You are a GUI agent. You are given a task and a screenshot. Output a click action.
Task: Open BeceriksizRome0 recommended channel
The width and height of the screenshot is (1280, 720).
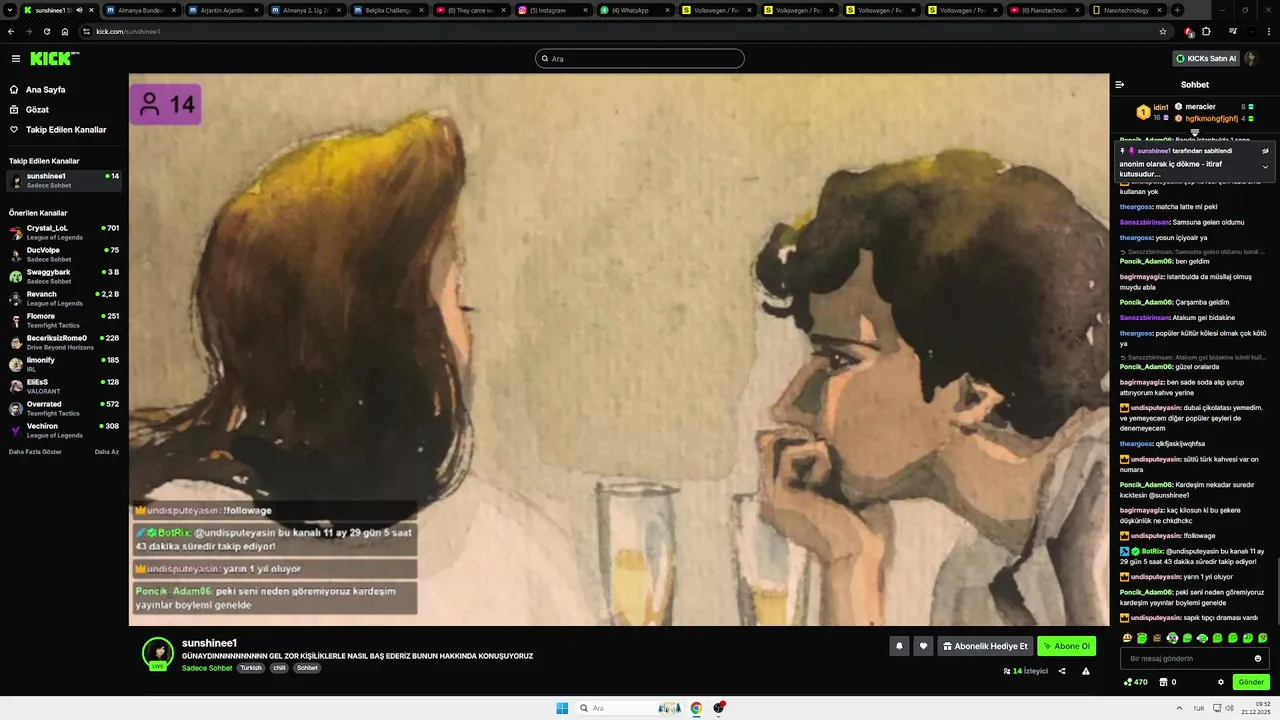(x=64, y=342)
